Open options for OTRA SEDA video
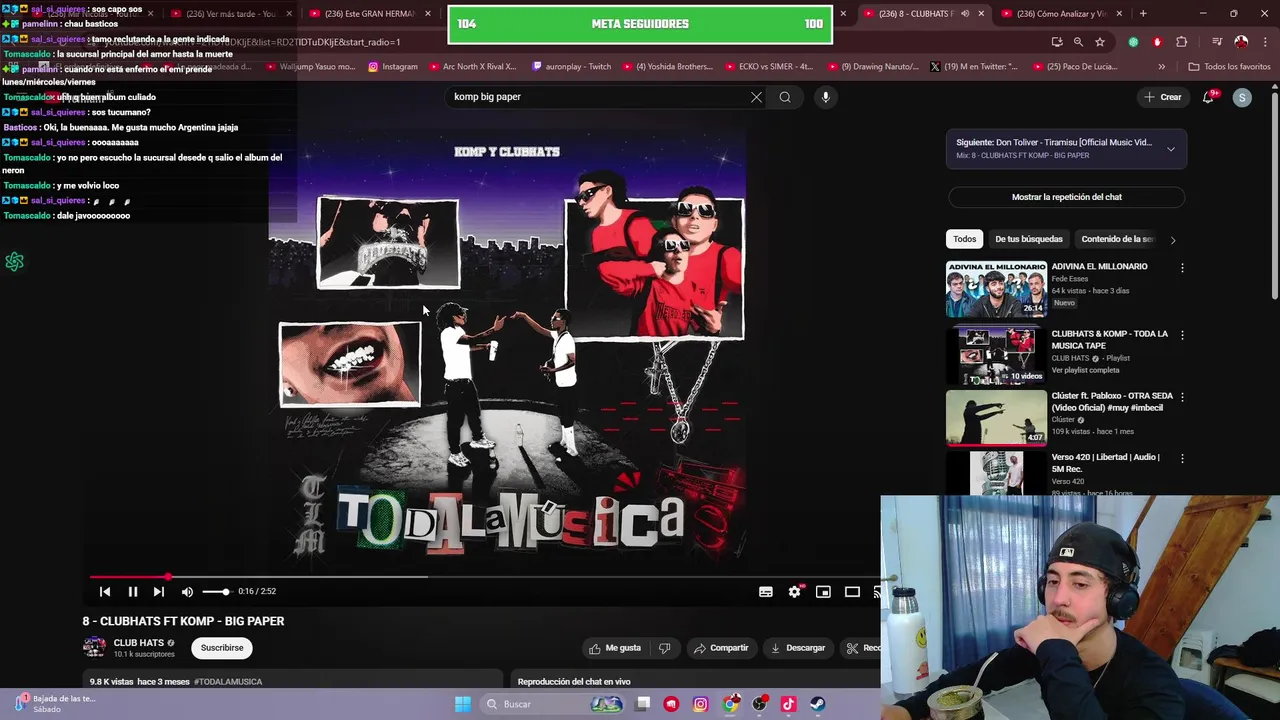Viewport: 1280px width, 720px height. (x=1182, y=397)
